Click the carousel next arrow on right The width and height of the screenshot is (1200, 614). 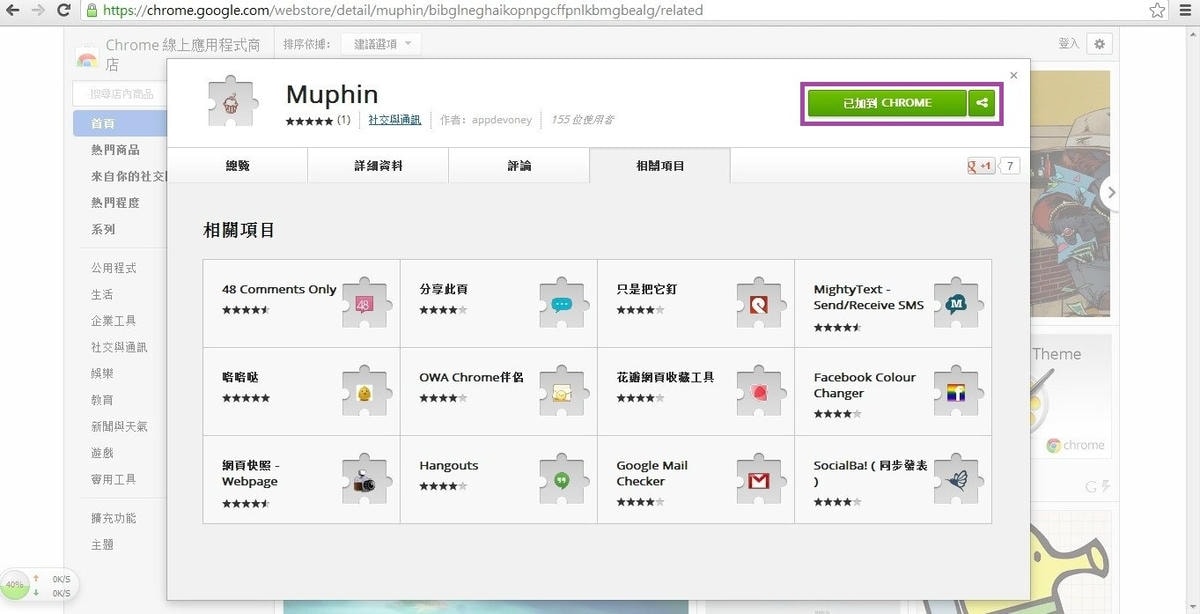(1110, 192)
